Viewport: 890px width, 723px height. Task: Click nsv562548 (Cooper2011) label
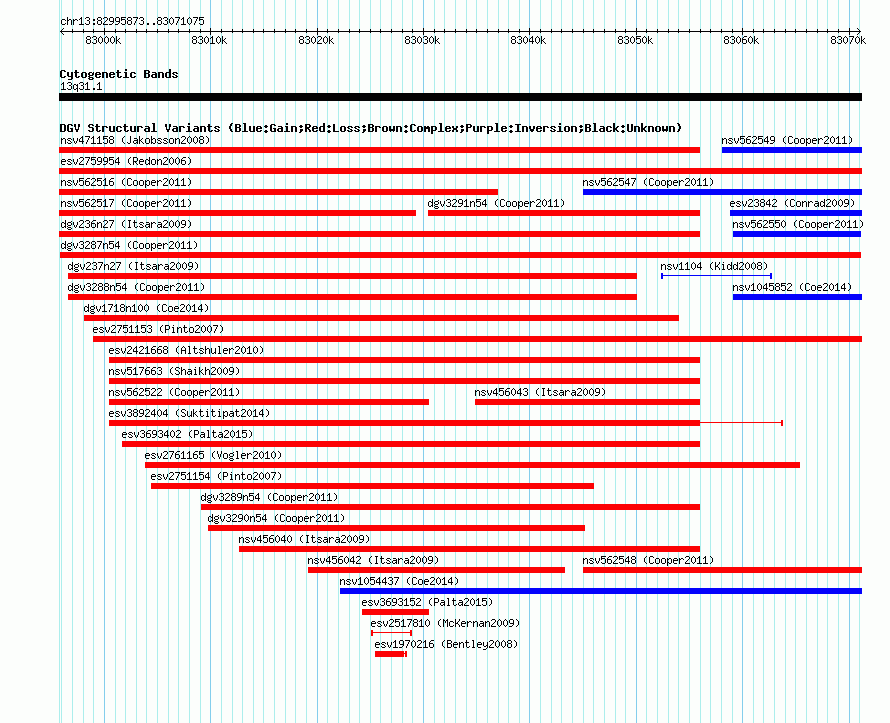pyautogui.click(x=648, y=560)
